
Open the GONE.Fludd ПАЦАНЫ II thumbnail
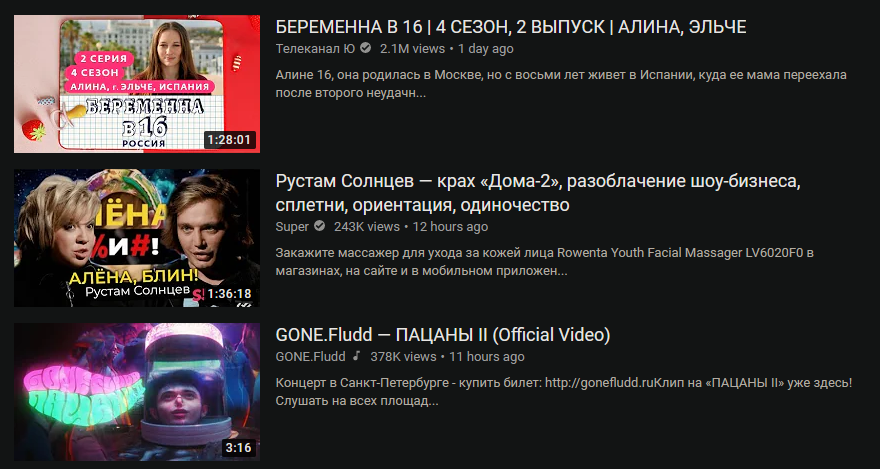137,392
